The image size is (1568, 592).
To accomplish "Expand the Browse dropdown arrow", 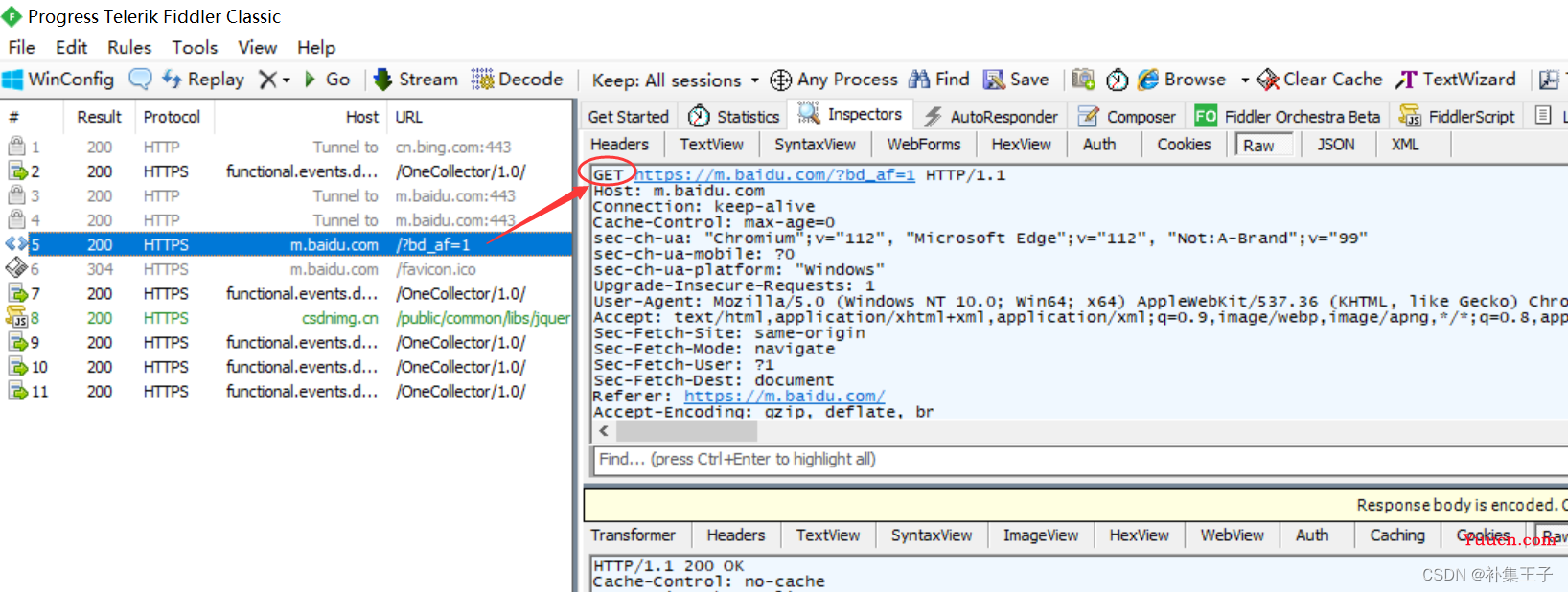I will tap(1245, 80).
